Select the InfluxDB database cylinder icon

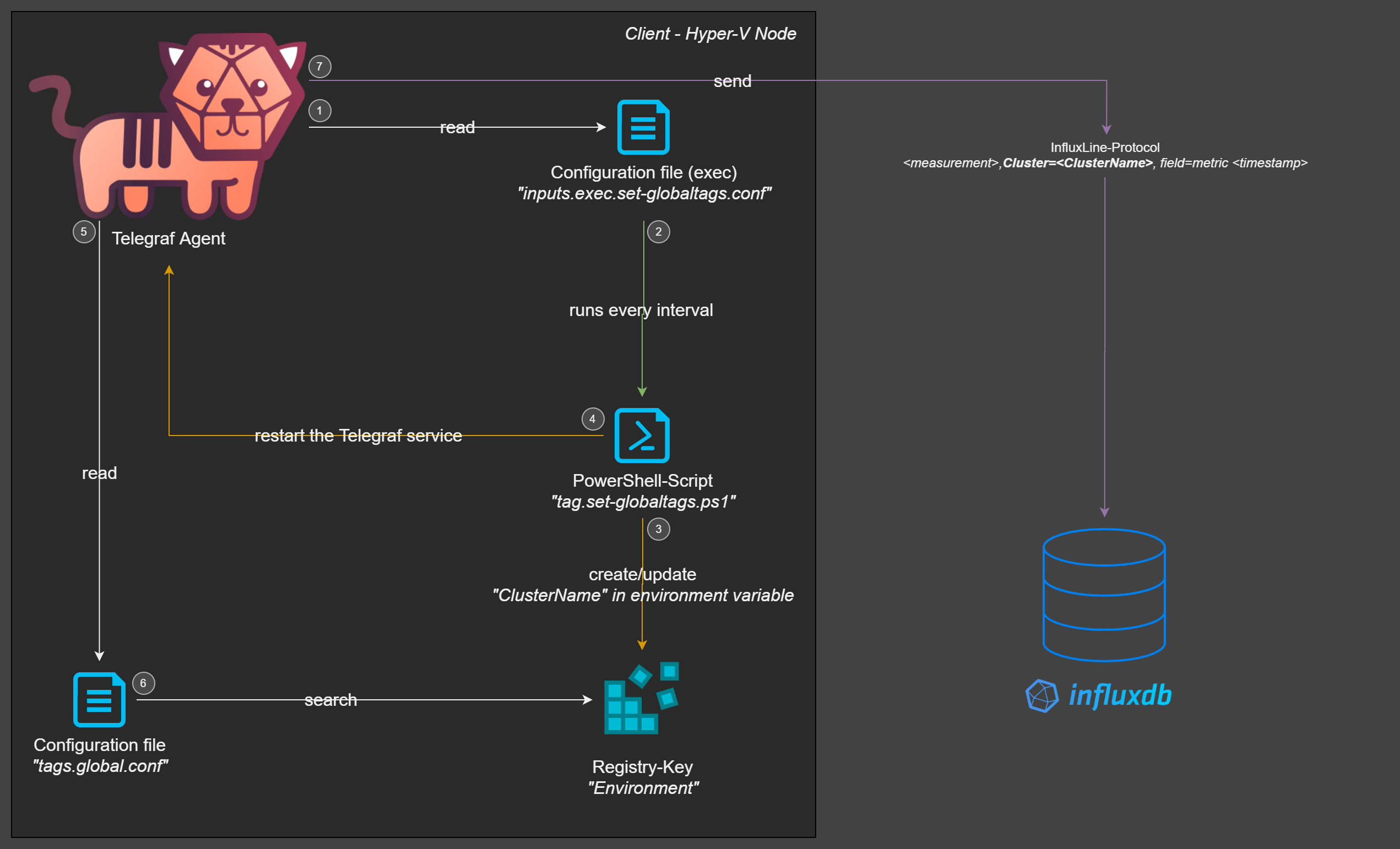[x=1104, y=595]
